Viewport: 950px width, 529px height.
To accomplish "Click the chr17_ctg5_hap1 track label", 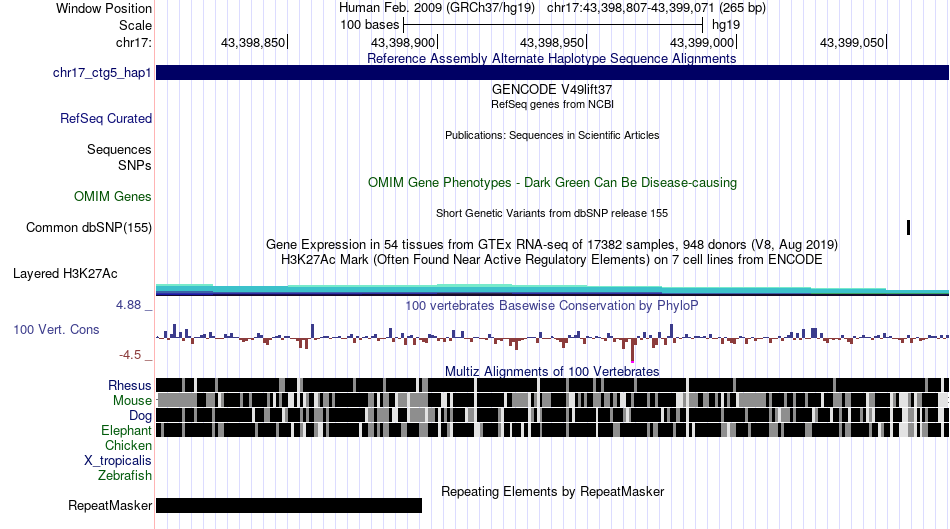I will coord(102,73).
